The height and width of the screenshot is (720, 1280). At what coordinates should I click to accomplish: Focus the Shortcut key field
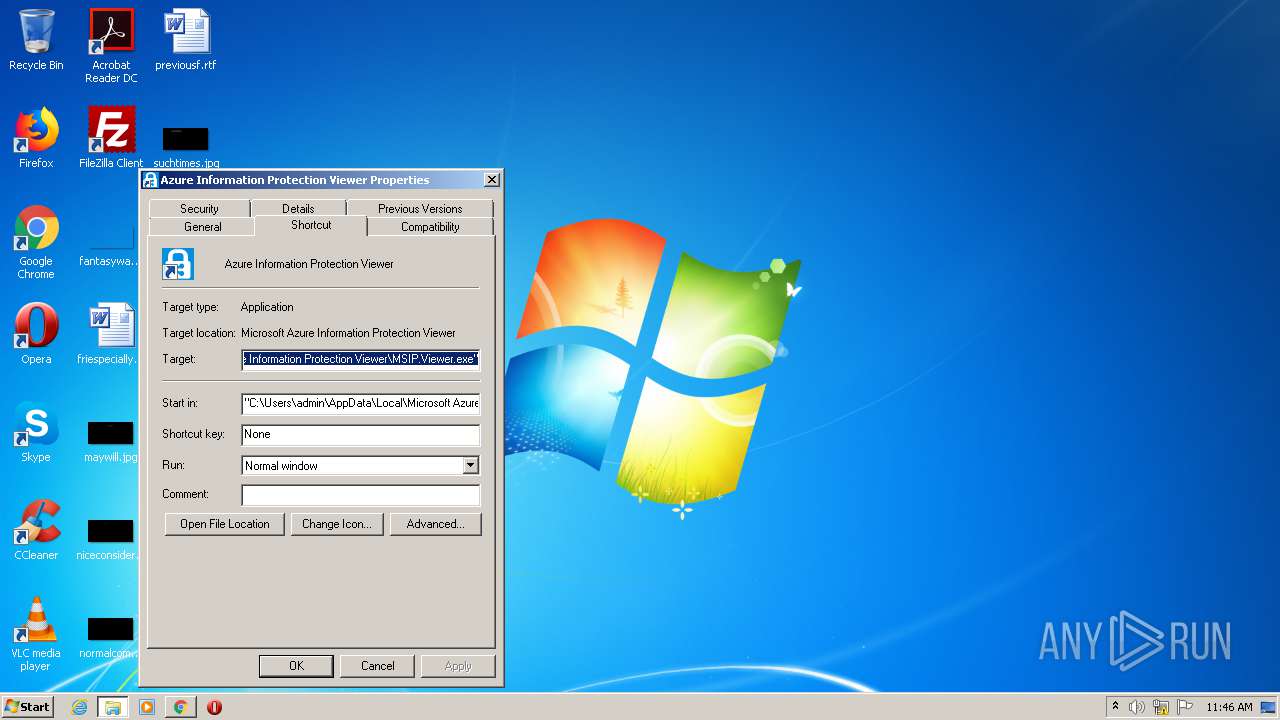pyautogui.click(x=361, y=434)
